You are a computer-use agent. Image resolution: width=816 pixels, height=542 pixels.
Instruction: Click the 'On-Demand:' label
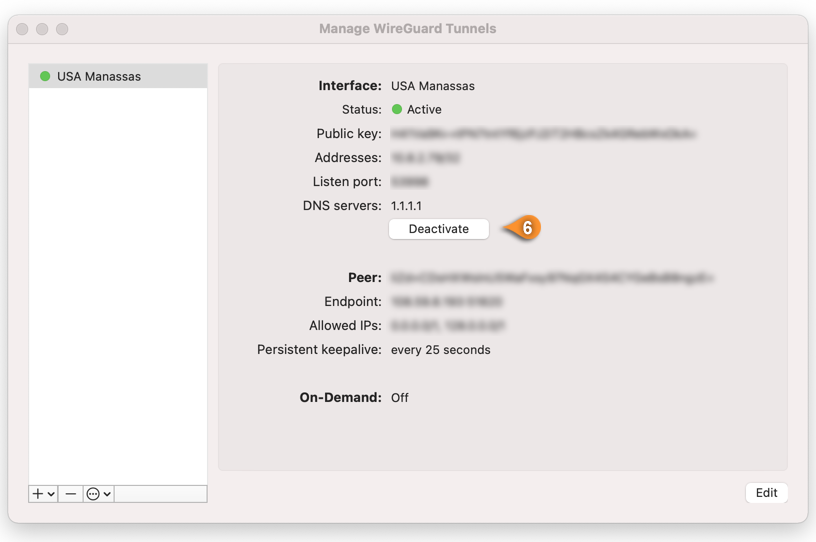tap(340, 398)
